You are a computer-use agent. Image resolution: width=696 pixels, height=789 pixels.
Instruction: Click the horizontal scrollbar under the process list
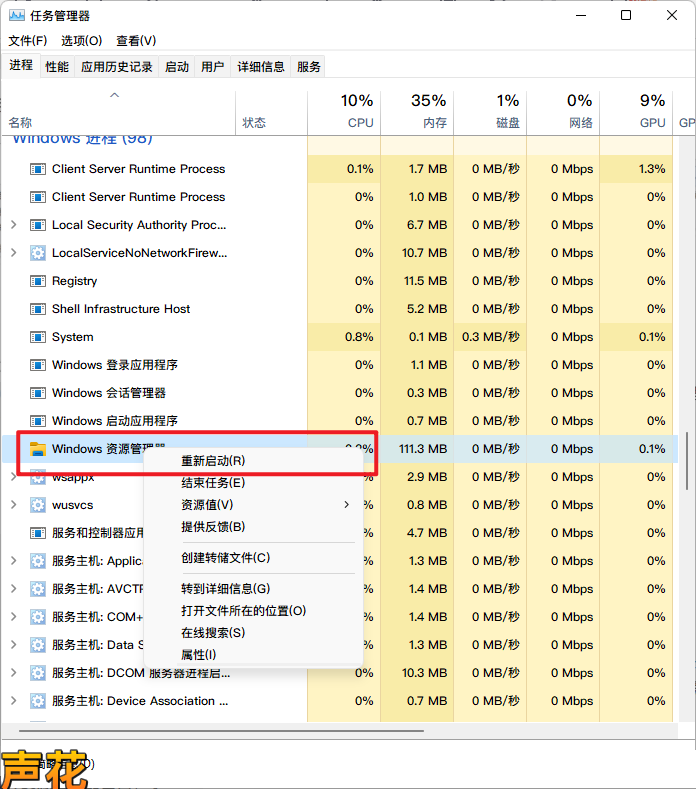[x=221, y=731]
